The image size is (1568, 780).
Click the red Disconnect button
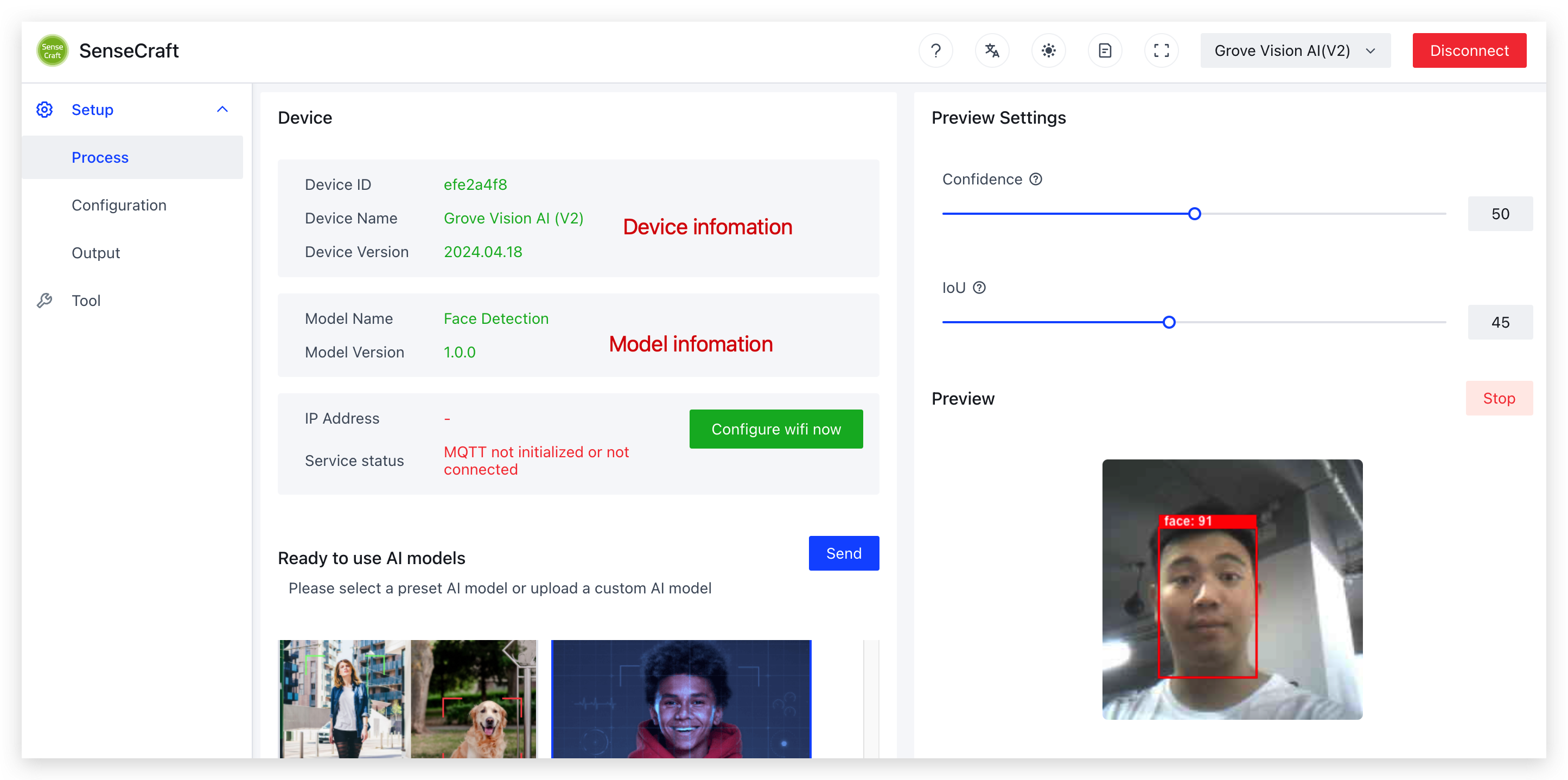coord(1469,50)
